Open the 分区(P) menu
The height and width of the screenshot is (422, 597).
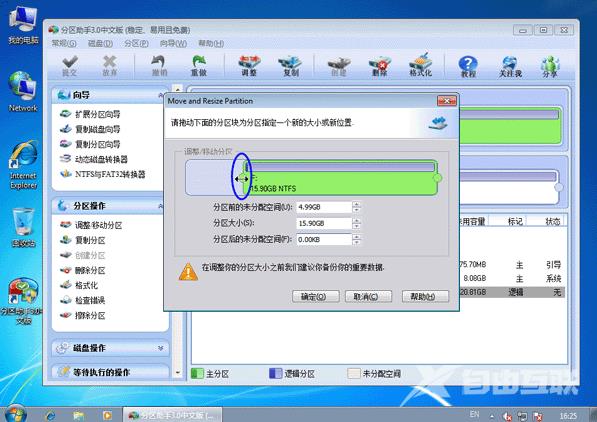click(x=136, y=43)
